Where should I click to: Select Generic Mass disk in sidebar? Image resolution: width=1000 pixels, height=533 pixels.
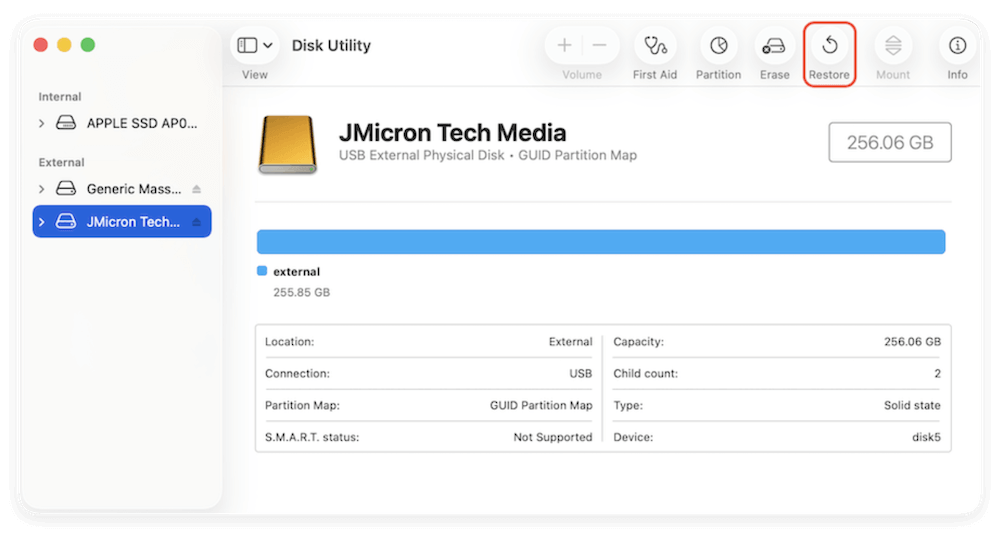coord(122,189)
